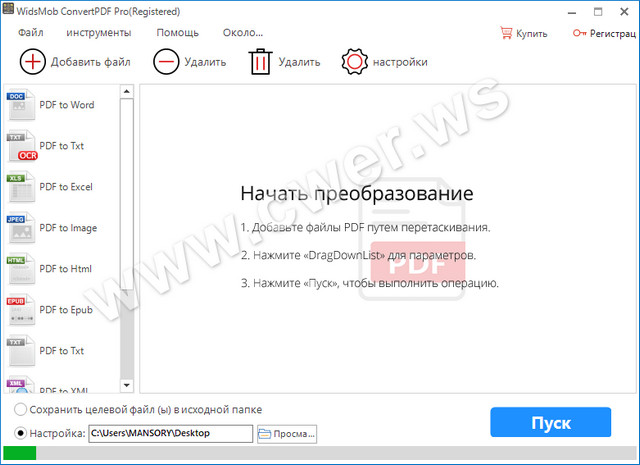The width and height of the screenshot is (640, 465).
Task: Select the DOC icon for PDF to Word
Action: pos(20,105)
